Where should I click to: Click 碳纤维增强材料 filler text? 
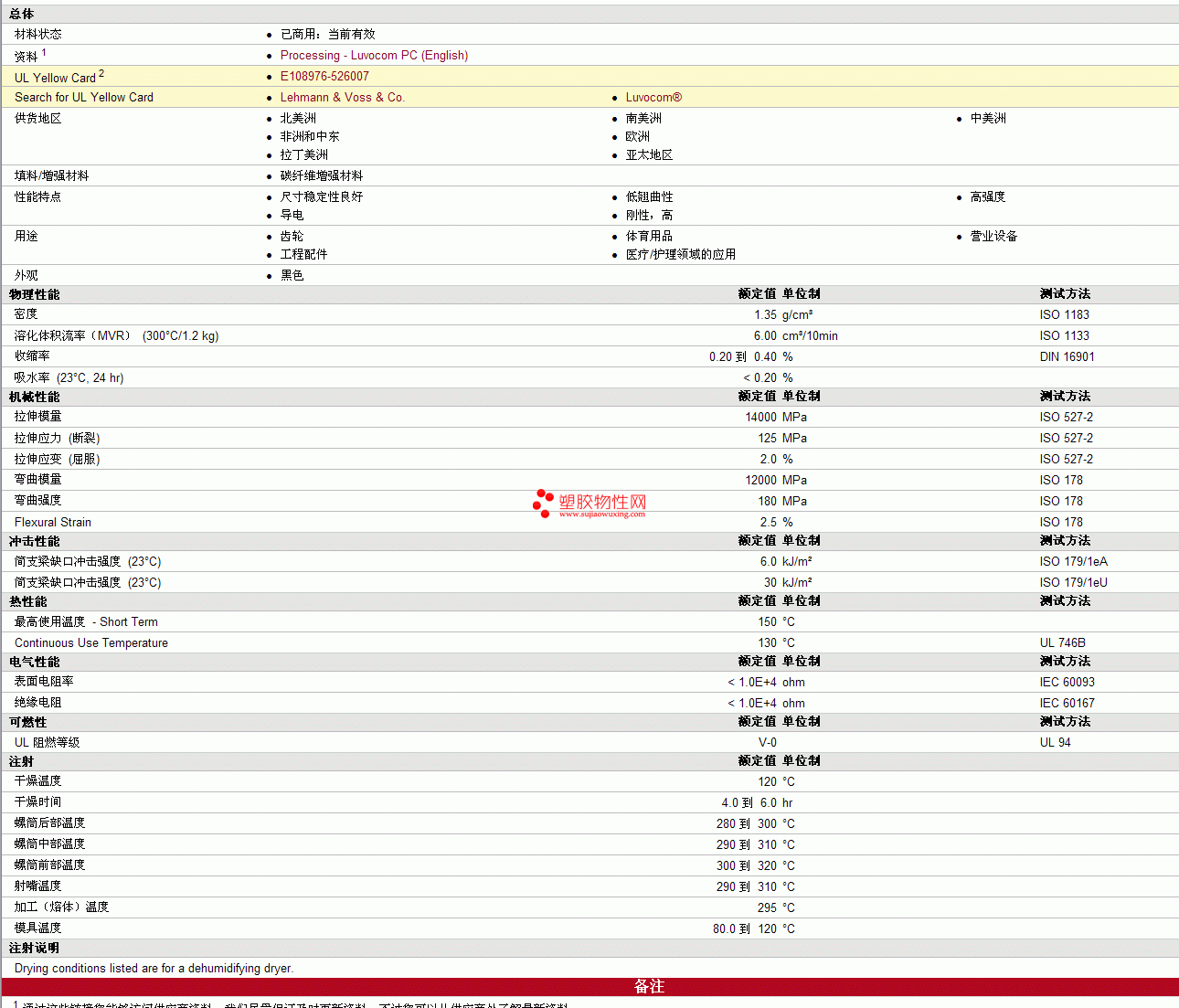(x=322, y=175)
